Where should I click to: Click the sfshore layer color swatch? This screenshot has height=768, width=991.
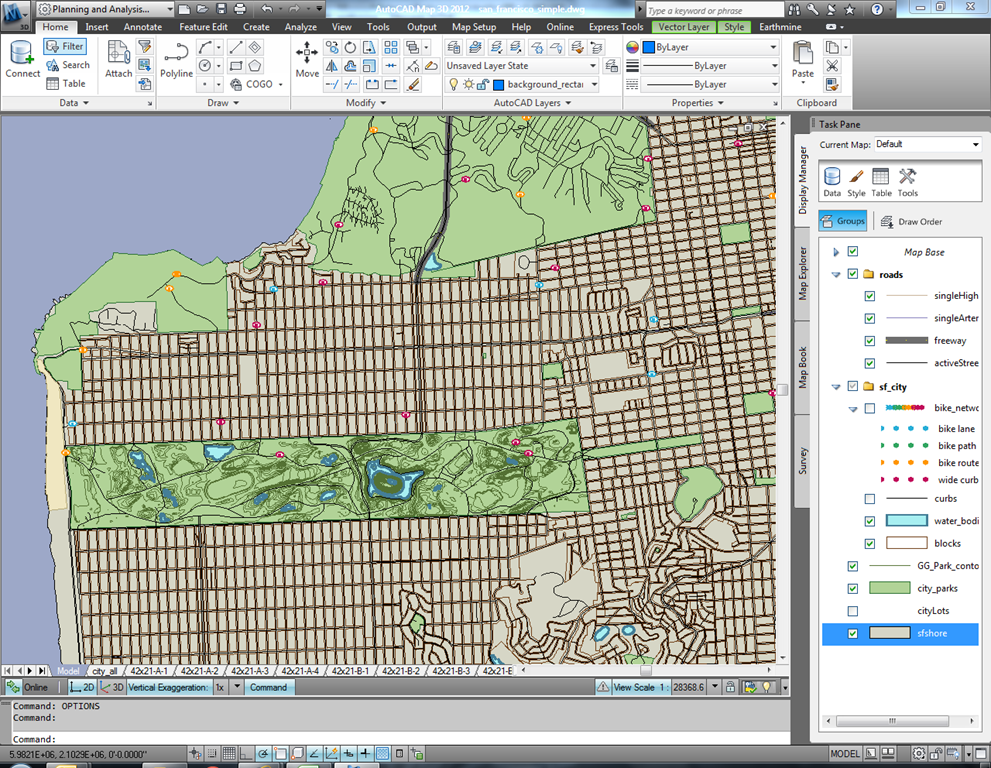coord(890,633)
